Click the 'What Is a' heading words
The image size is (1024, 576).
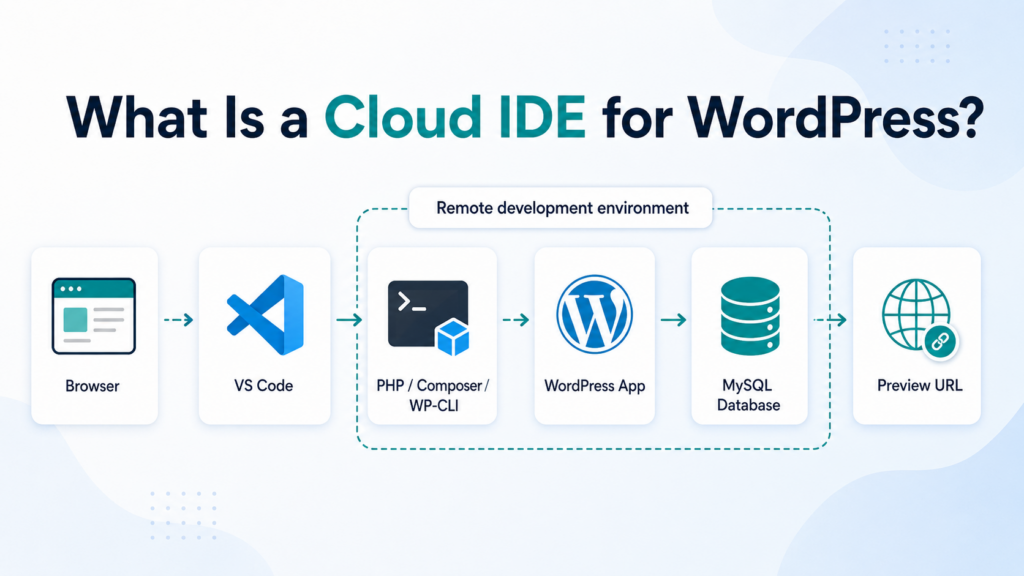click(187, 118)
